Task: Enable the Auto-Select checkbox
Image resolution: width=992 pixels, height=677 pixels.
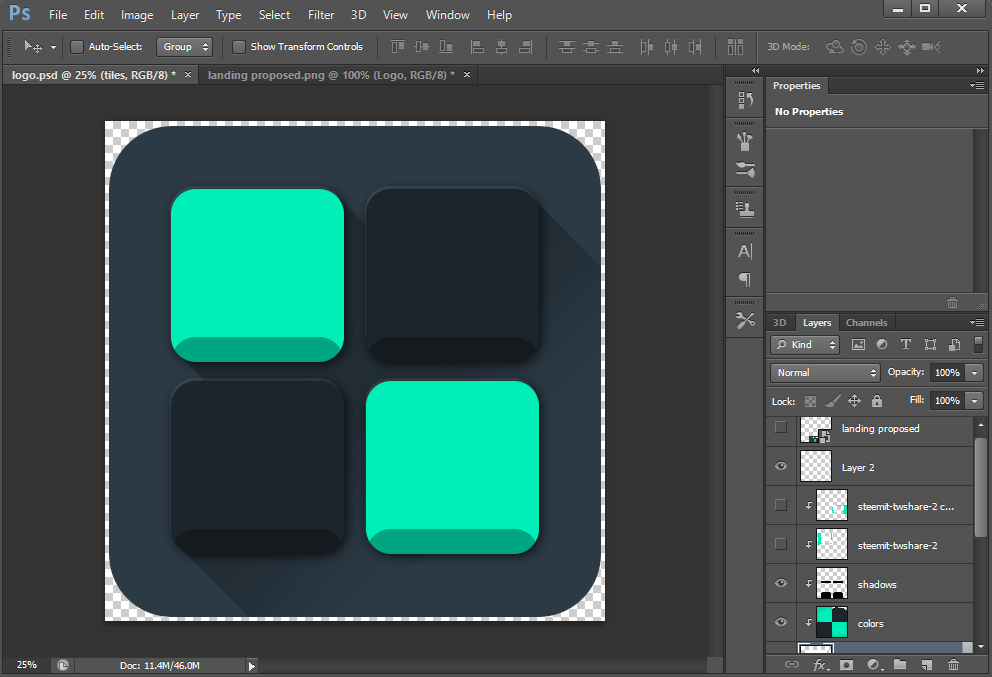Action: [x=77, y=47]
